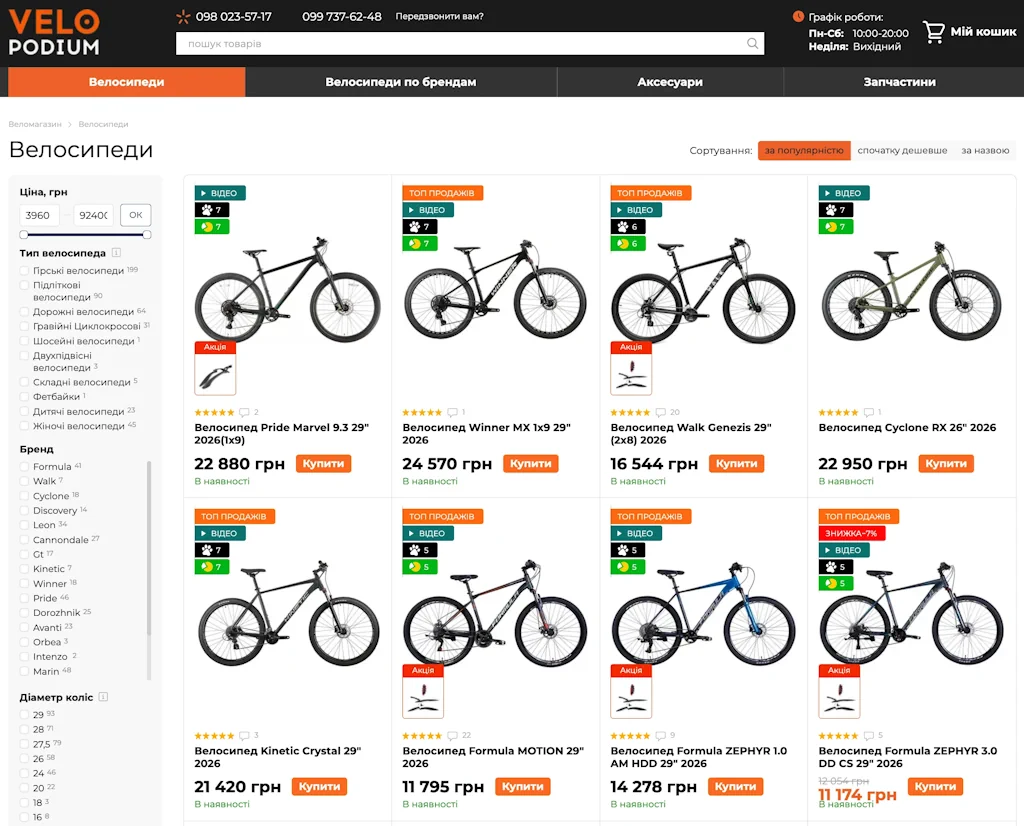Check the Жіночі велосипеди filter

24,426
